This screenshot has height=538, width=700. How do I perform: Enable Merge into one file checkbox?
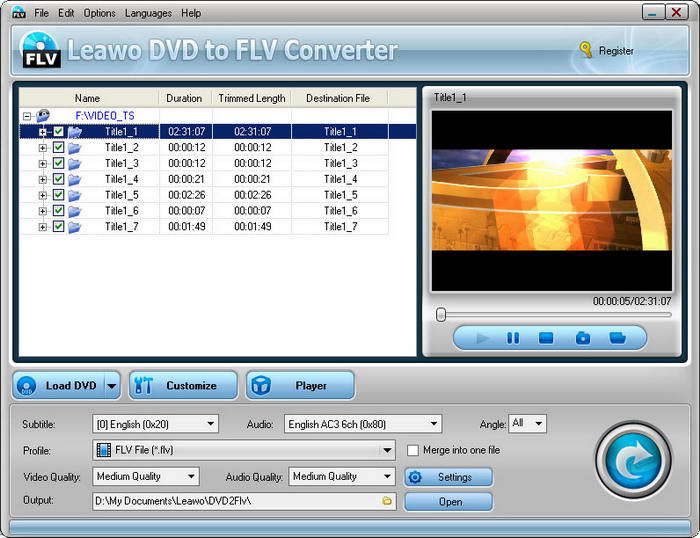pyautogui.click(x=413, y=450)
